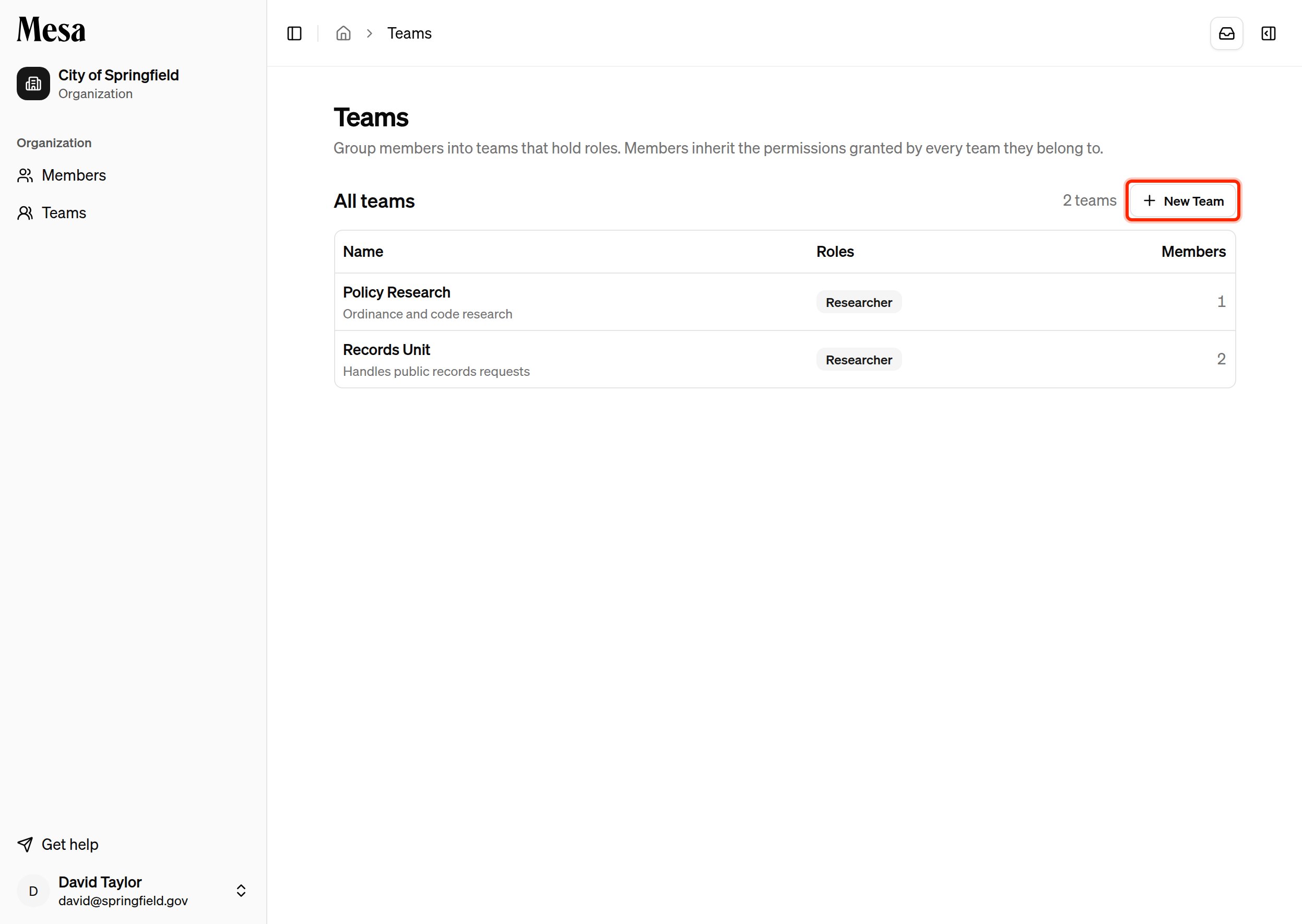Click the David Taylor name text

pos(100,882)
